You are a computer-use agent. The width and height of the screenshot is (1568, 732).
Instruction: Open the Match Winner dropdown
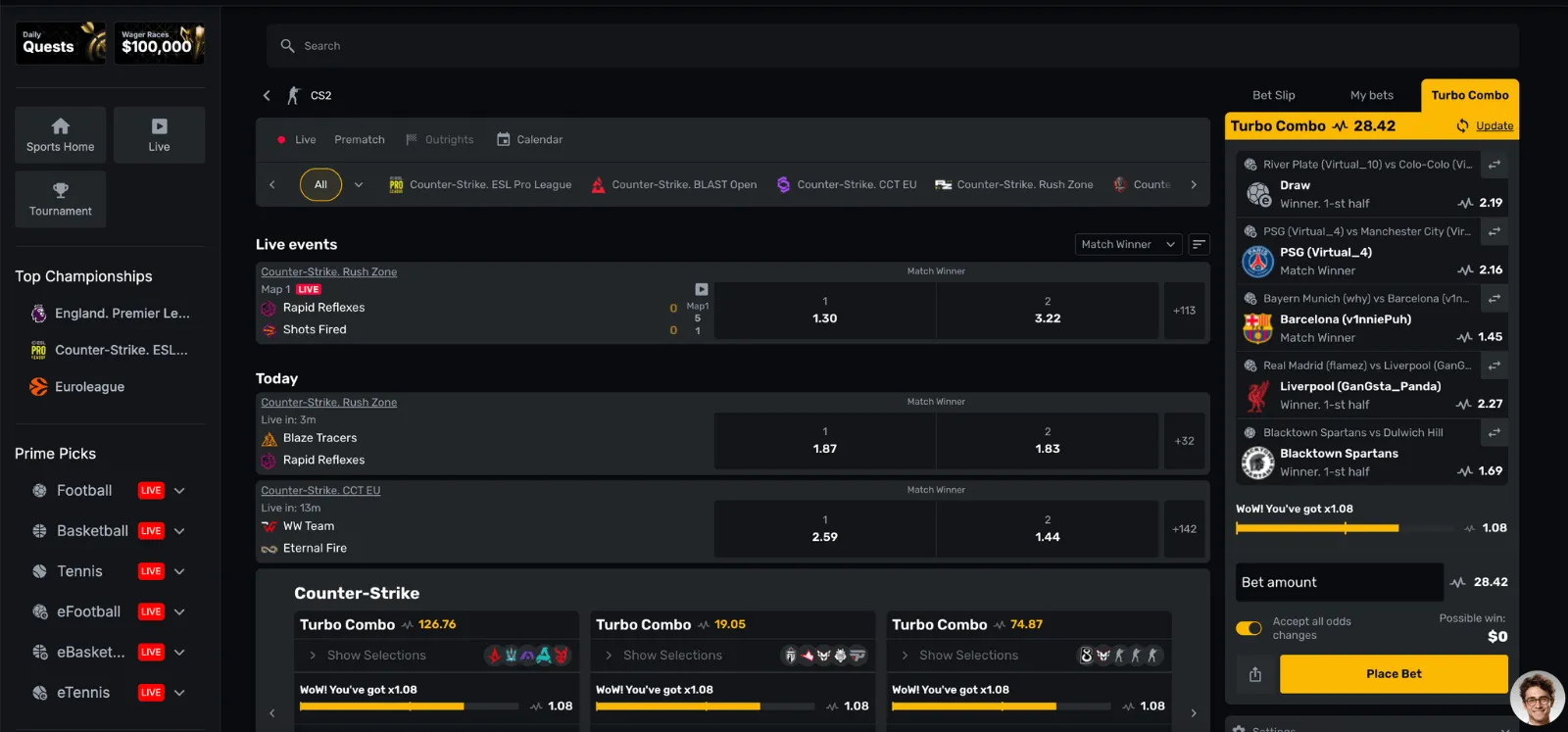pyautogui.click(x=1128, y=245)
